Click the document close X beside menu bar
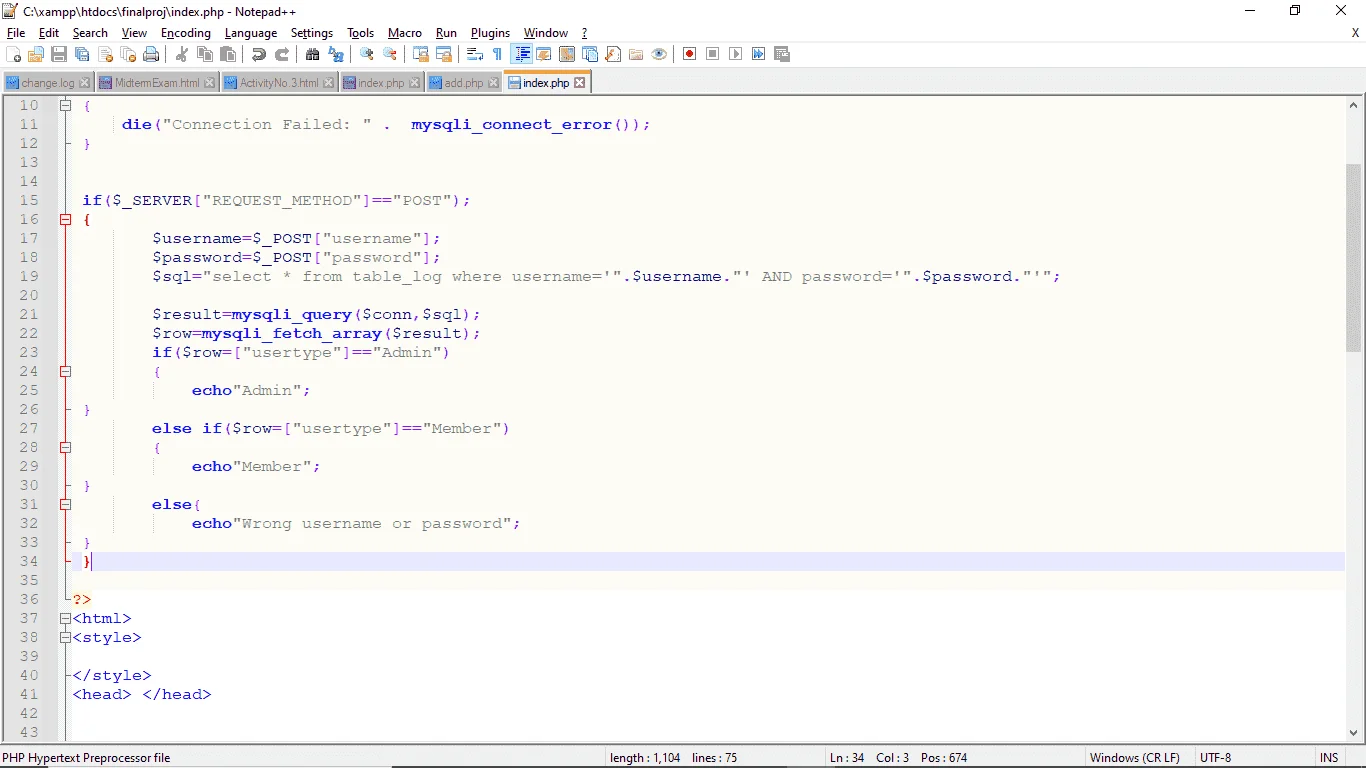 pos(1355,33)
